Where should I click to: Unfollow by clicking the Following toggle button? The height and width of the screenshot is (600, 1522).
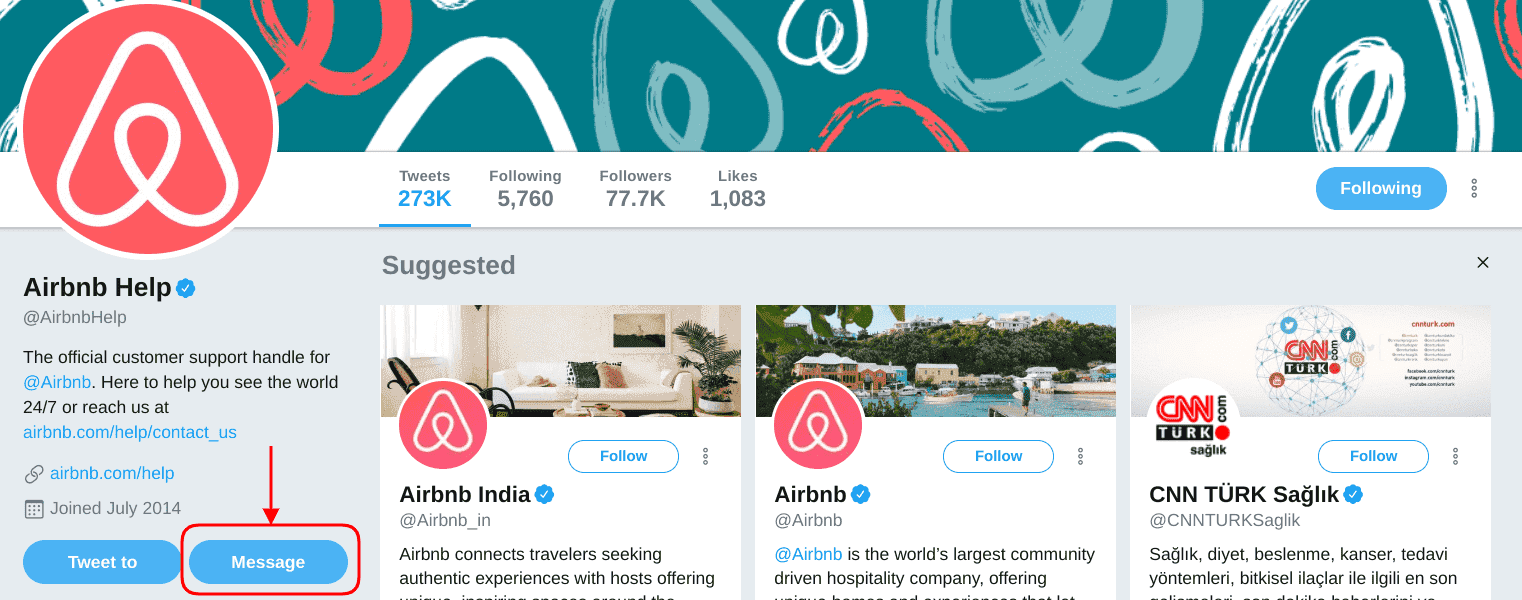coord(1381,188)
